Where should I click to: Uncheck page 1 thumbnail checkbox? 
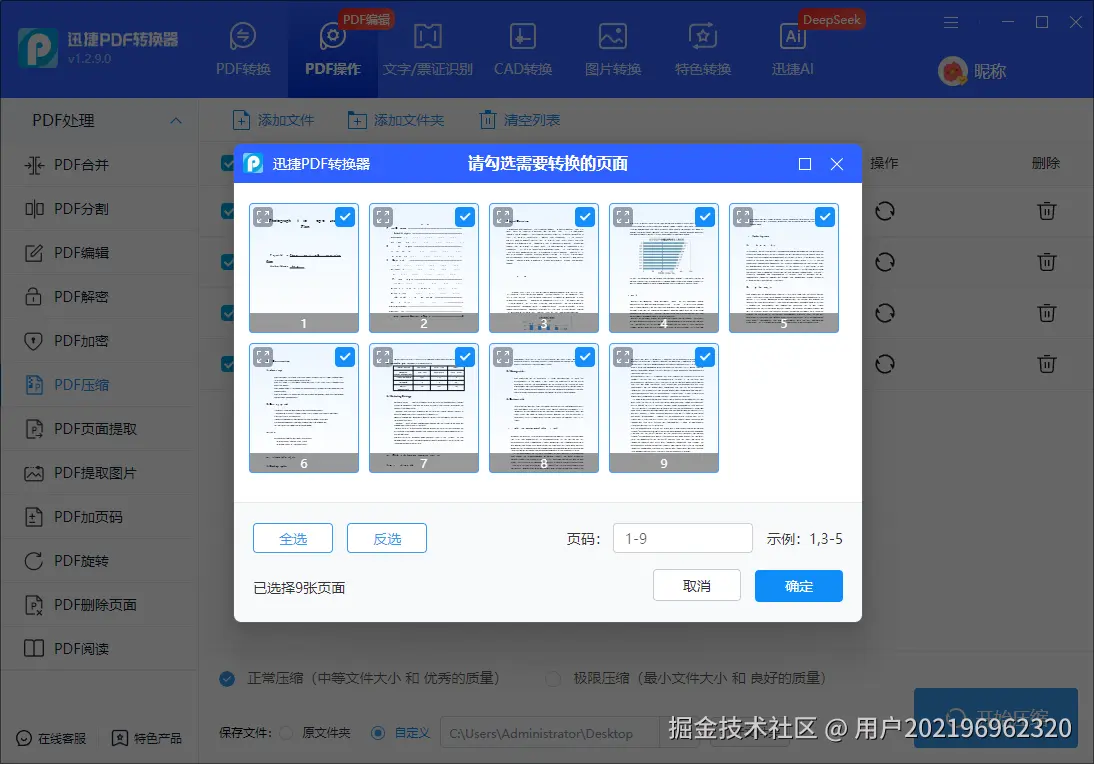[345, 217]
